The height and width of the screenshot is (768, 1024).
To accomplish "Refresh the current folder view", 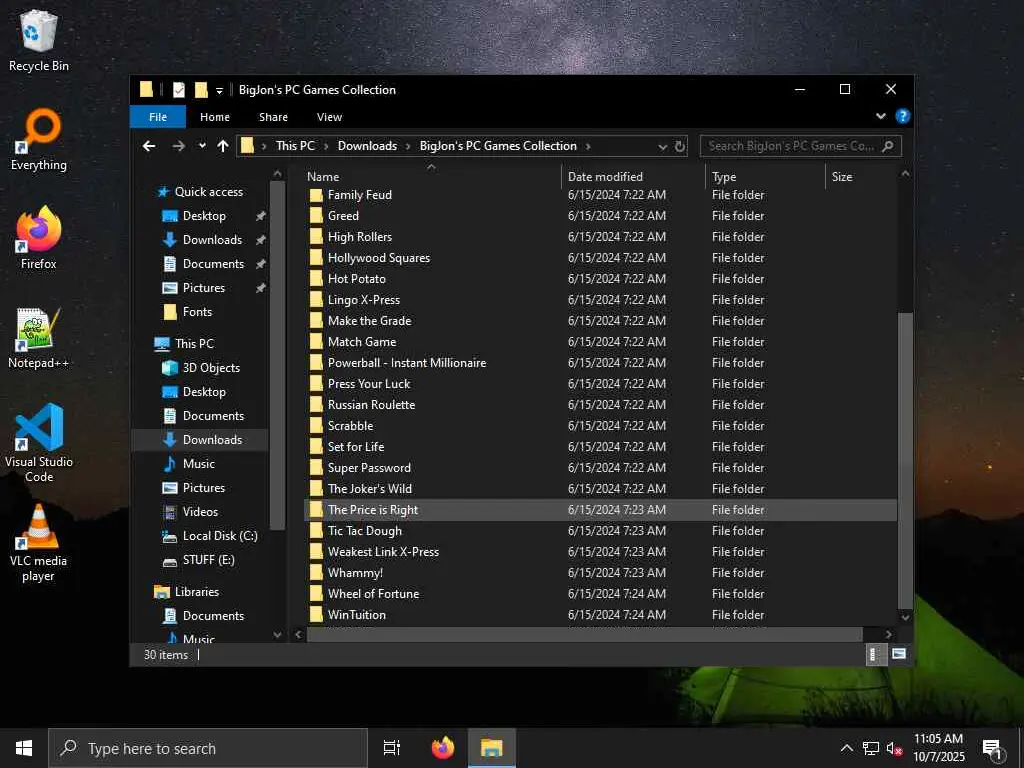I will 680,146.
